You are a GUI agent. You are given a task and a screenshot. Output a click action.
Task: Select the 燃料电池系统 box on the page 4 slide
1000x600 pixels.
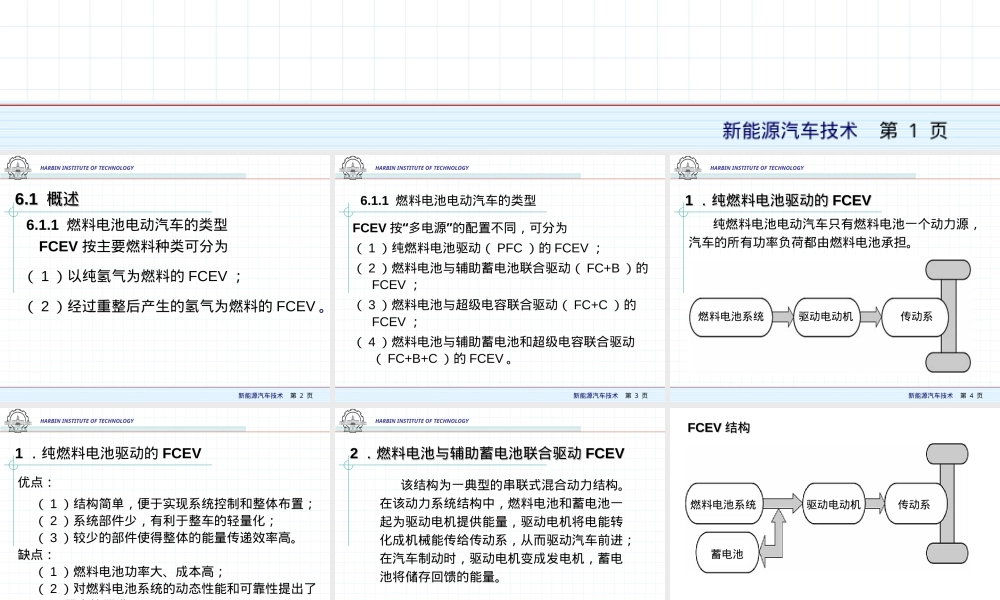pyautogui.click(x=731, y=316)
